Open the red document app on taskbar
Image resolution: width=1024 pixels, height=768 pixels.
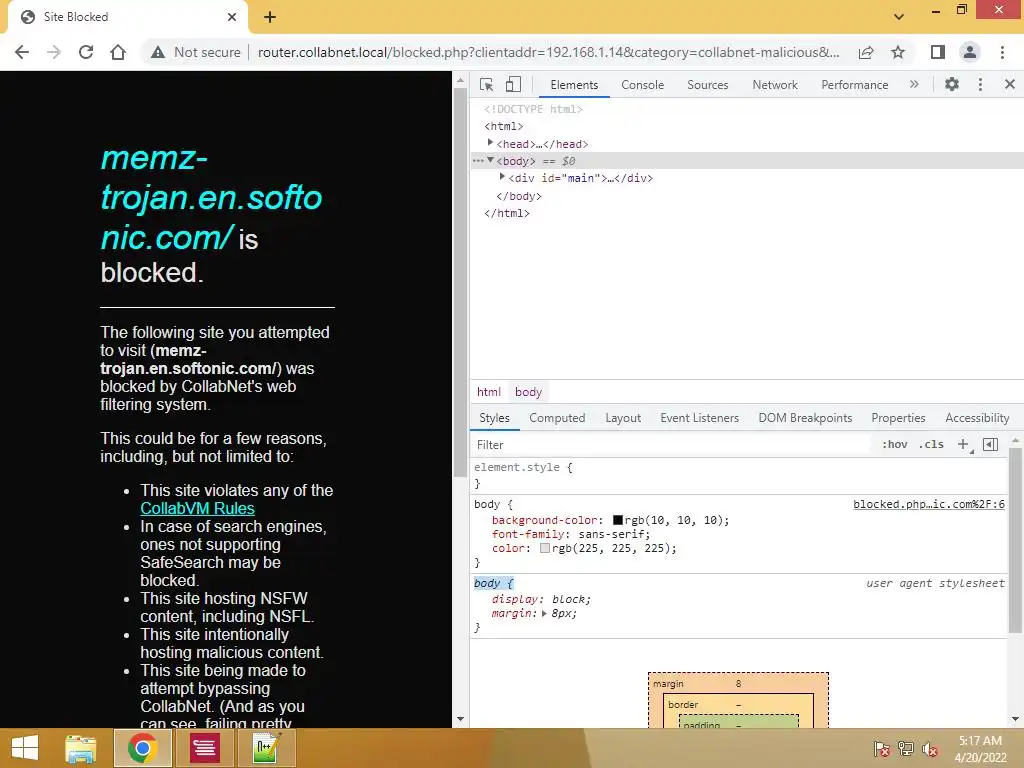pyautogui.click(x=204, y=748)
